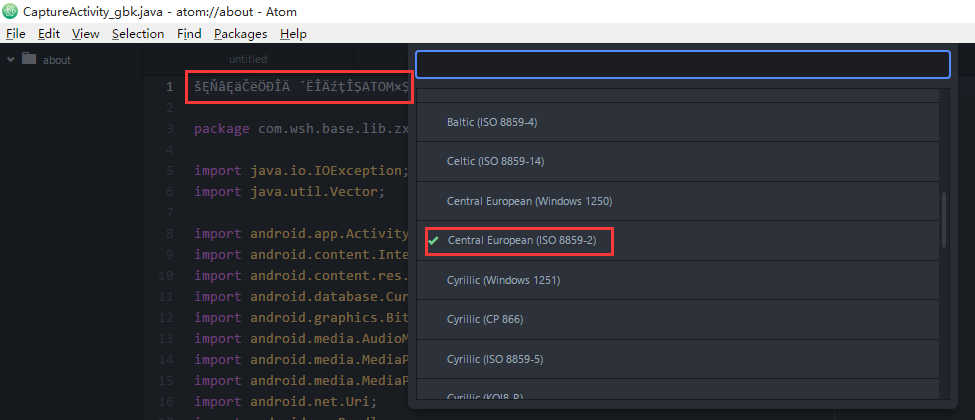Click the about folder icon
975x420 pixels.
pos(29,59)
